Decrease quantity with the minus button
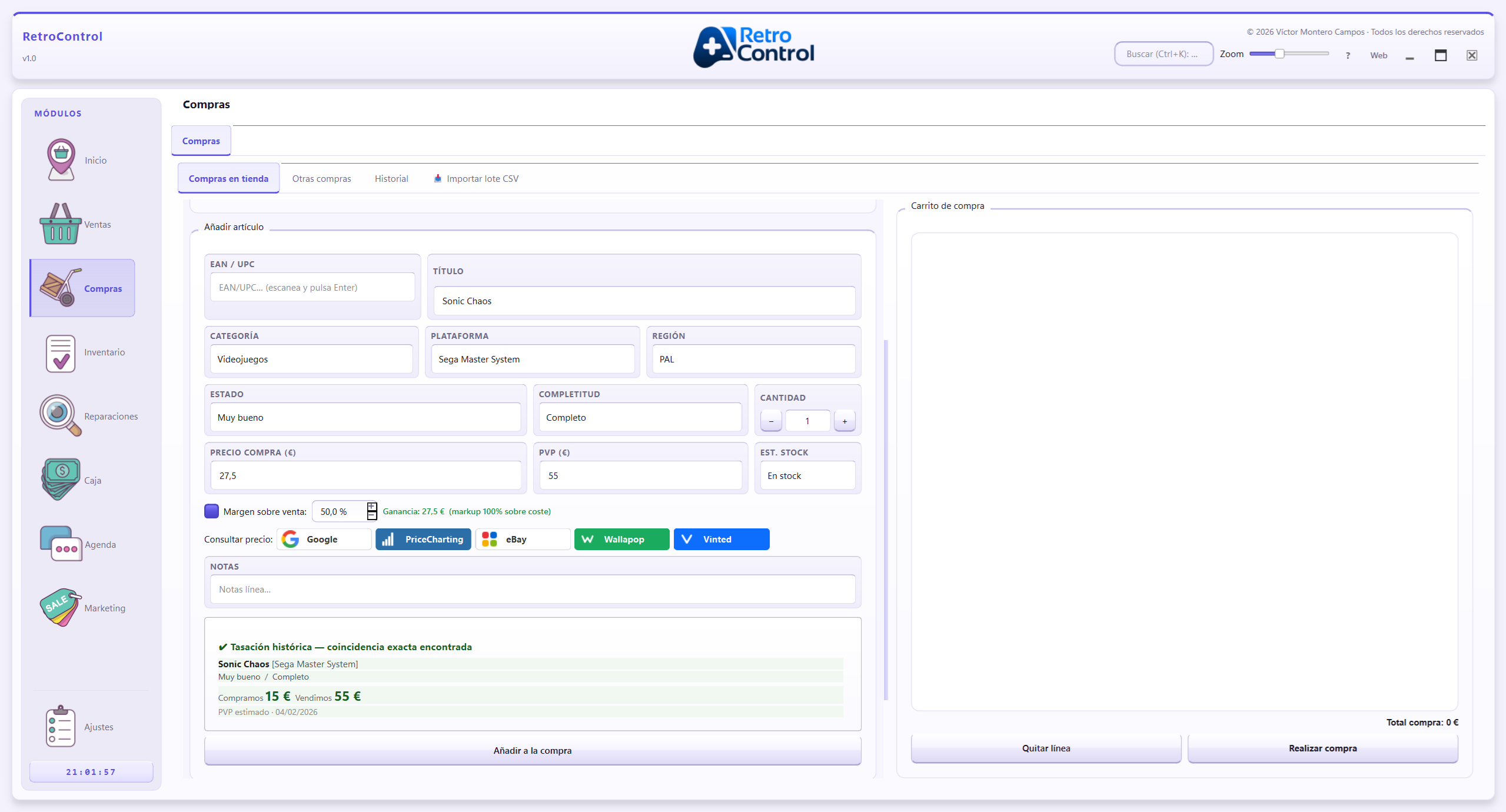This screenshot has height=812, width=1506. pos(771,421)
